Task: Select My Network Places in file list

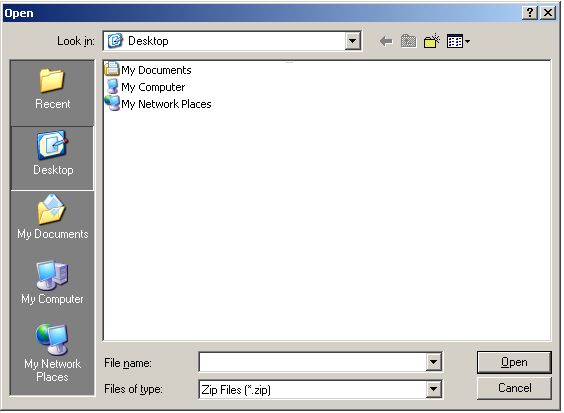Action: pyautogui.click(x=158, y=104)
